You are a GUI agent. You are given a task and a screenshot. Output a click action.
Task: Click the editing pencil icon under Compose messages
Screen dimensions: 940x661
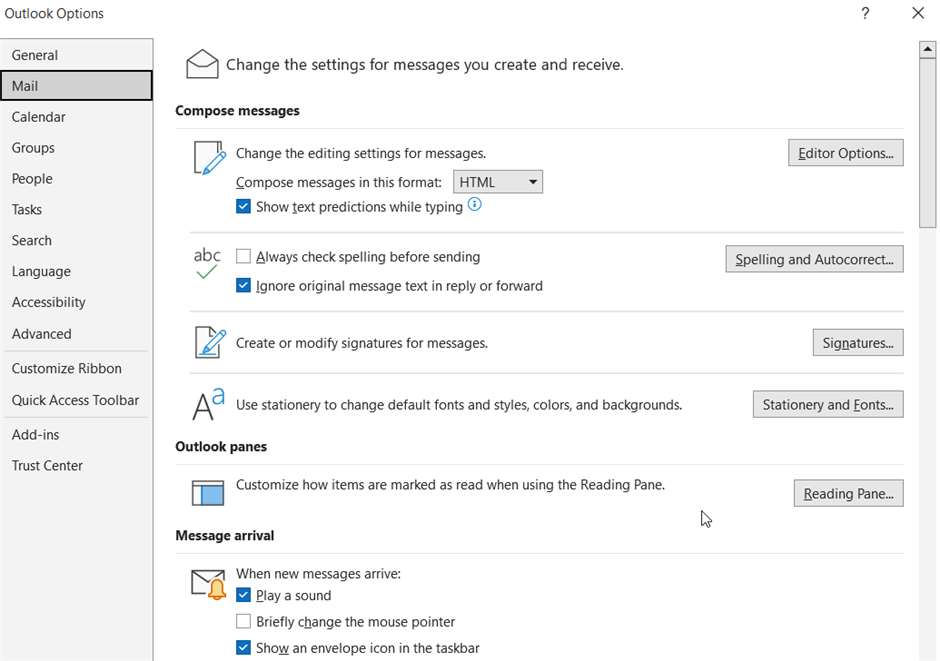(x=208, y=157)
